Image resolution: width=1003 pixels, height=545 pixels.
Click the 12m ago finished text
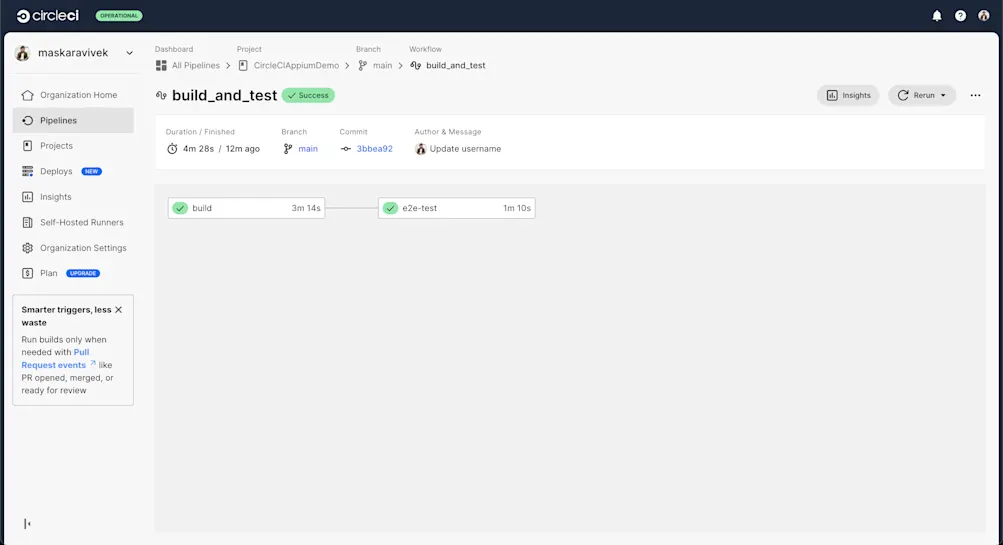pyautogui.click(x=242, y=148)
